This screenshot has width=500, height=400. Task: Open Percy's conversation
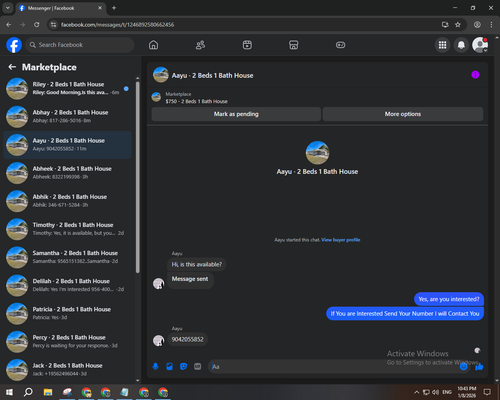coord(68,342)
